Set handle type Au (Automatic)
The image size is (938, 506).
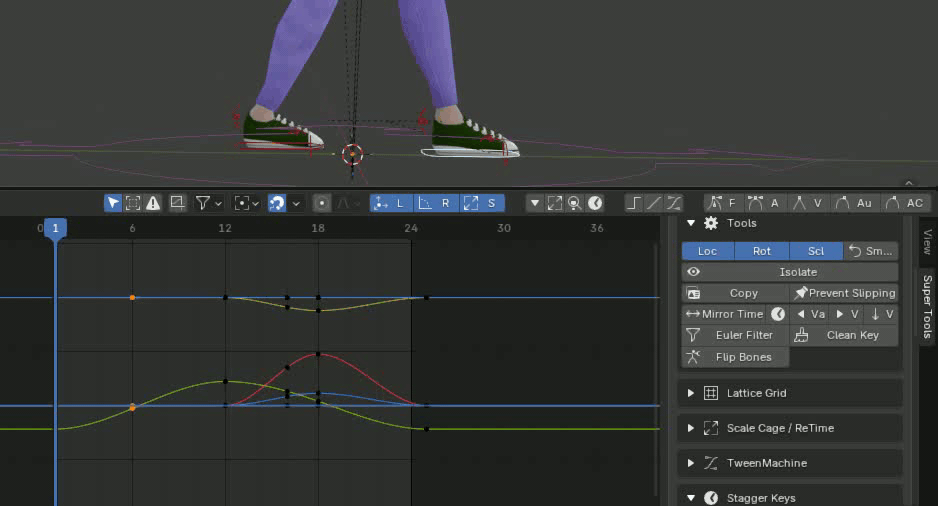854,203
